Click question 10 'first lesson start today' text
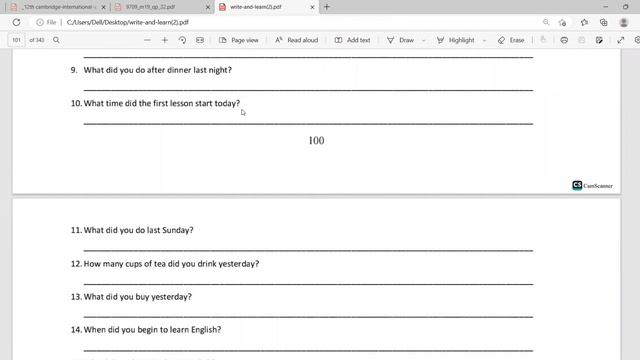The height and width of the screenshot is (360, 640). 196,103
